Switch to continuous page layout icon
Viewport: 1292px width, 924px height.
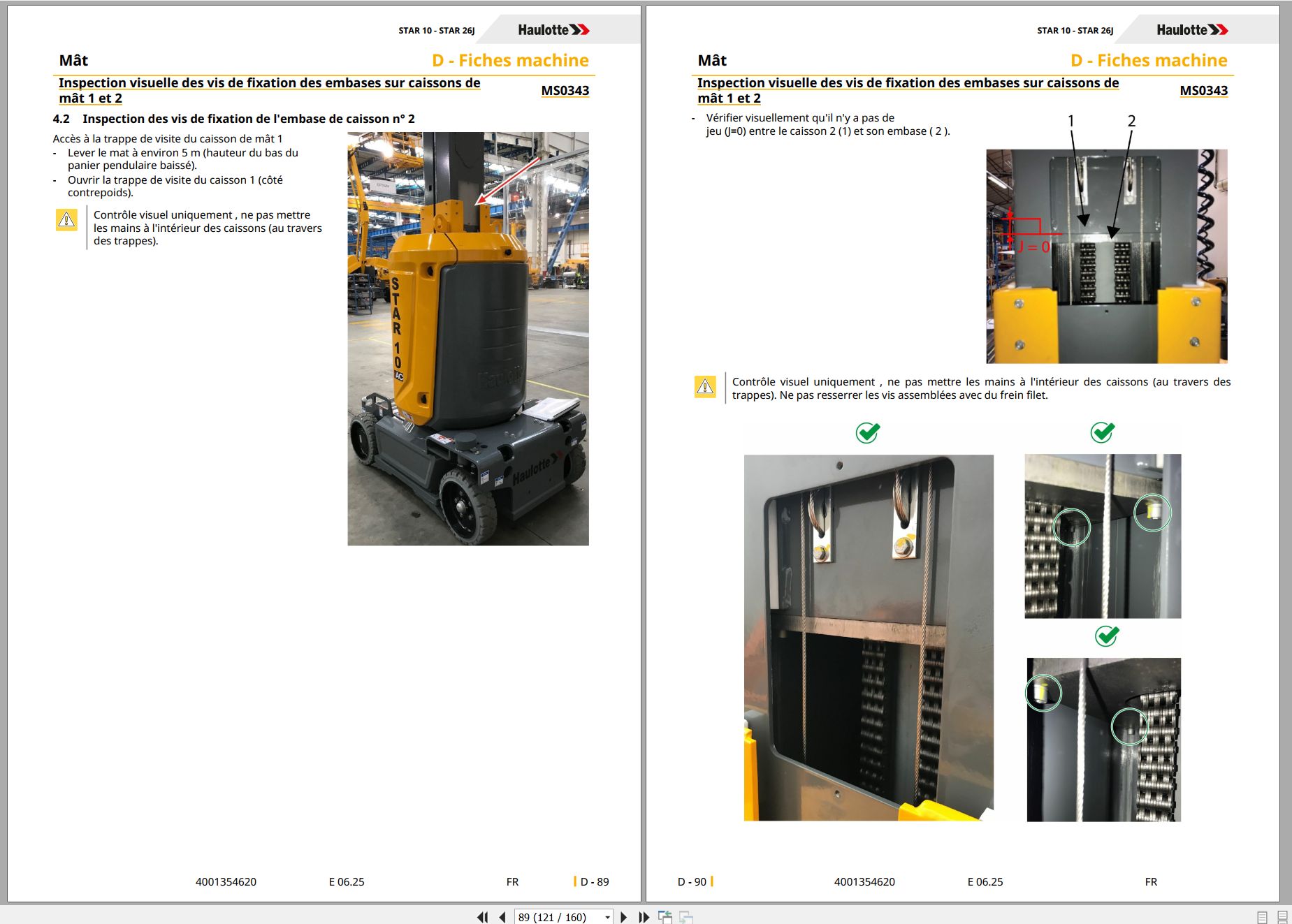(1283, 917)
